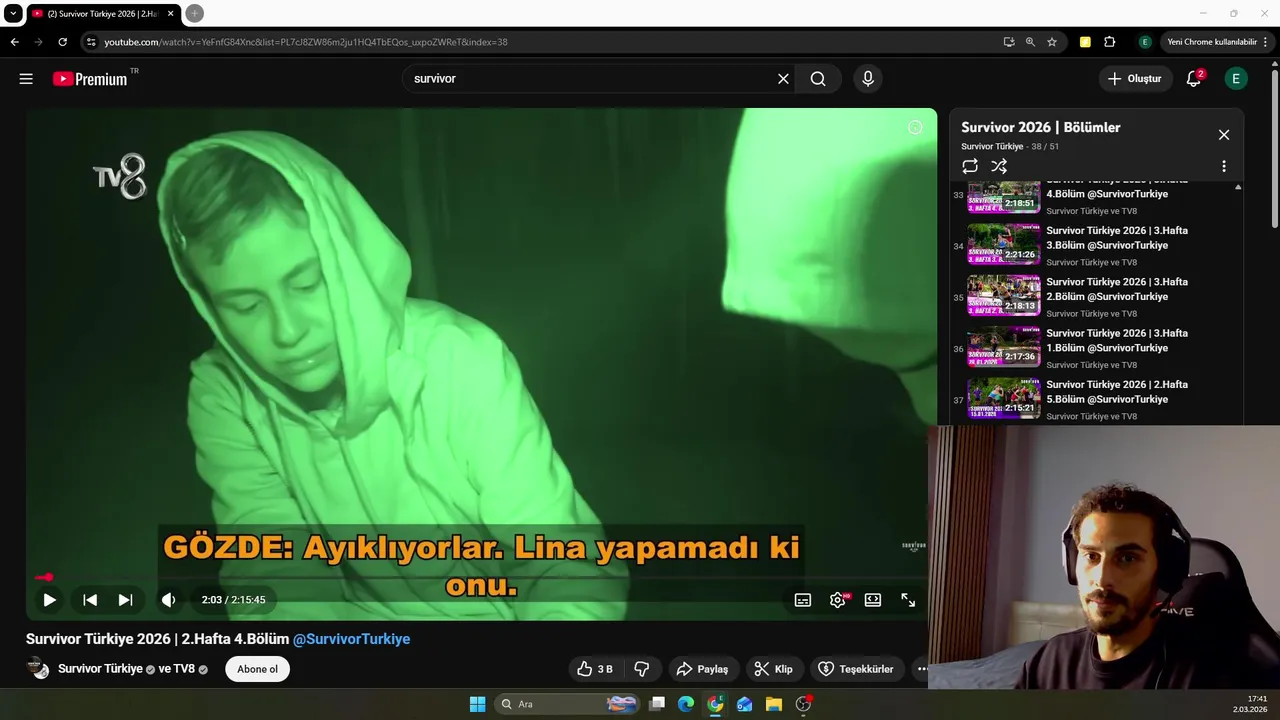Like the video with 3 B likes
Screen dimensions: 1280x720
pyautogui.click(x=594, y=669)
